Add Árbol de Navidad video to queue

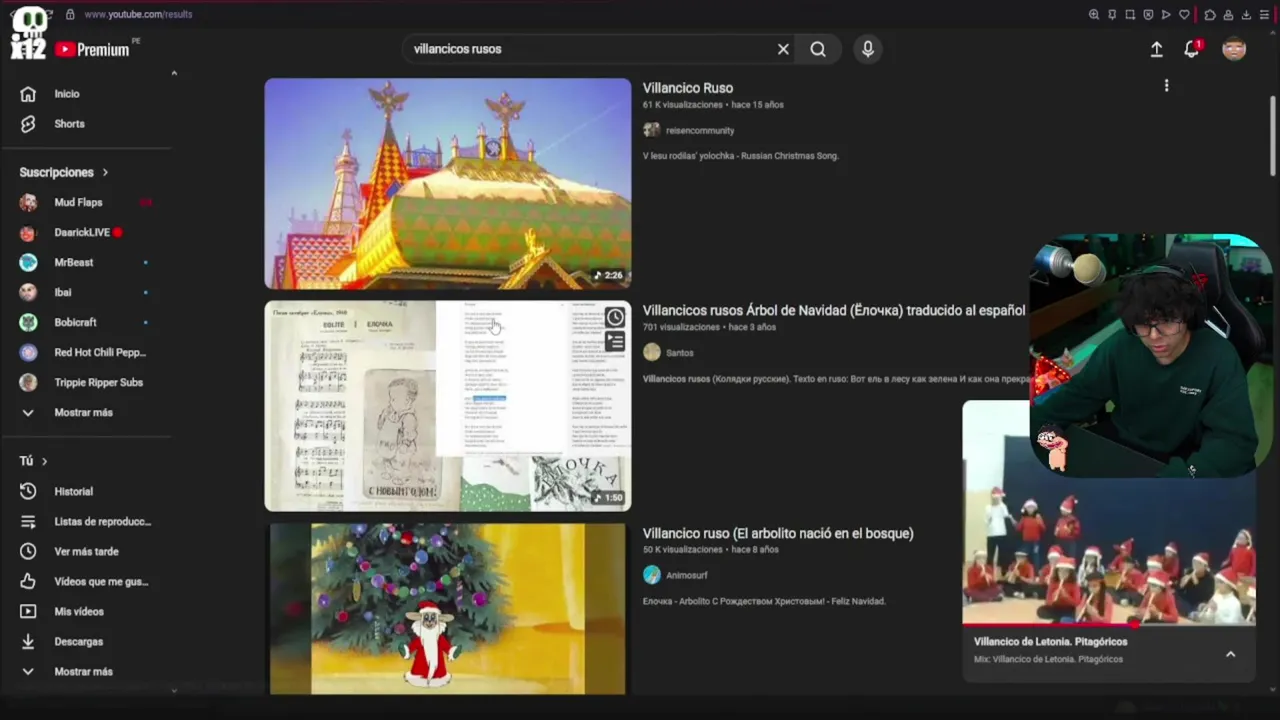(x=615, y=342)
